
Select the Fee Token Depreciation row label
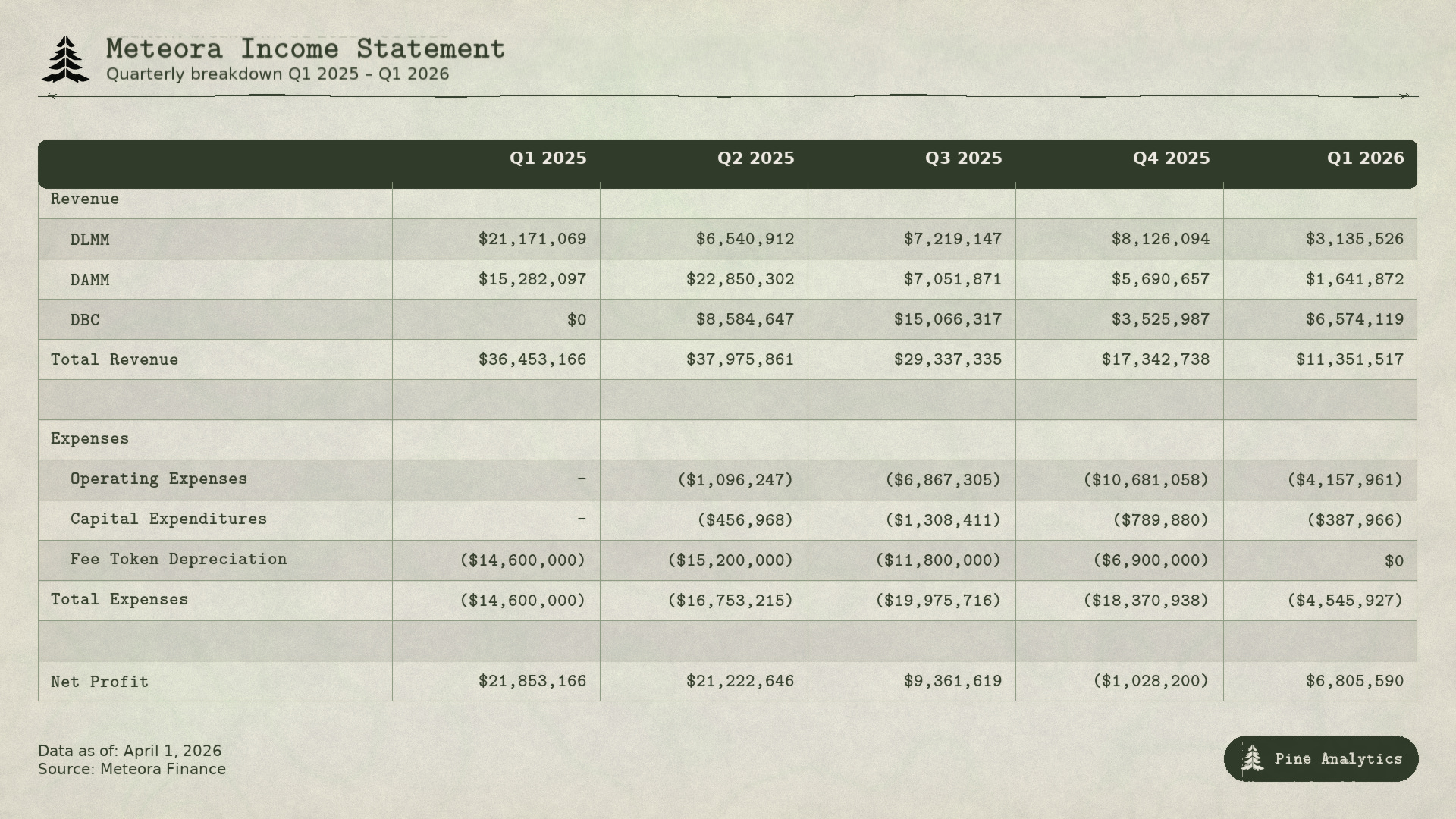click(178, 560)
